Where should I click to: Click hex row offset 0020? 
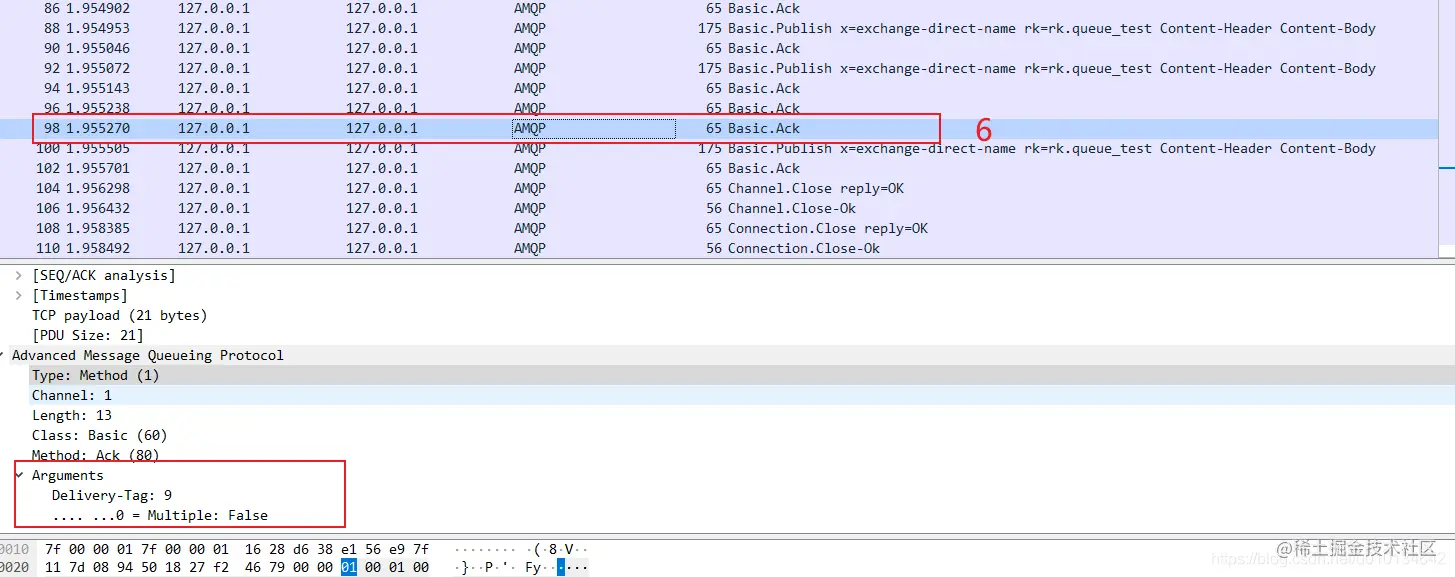point(14,567)
